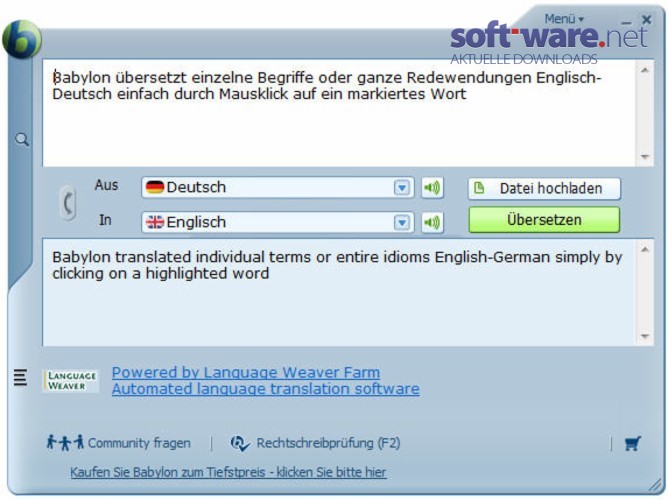Click the Datei hochladen button
668x500 pixels.
point(544,189)
